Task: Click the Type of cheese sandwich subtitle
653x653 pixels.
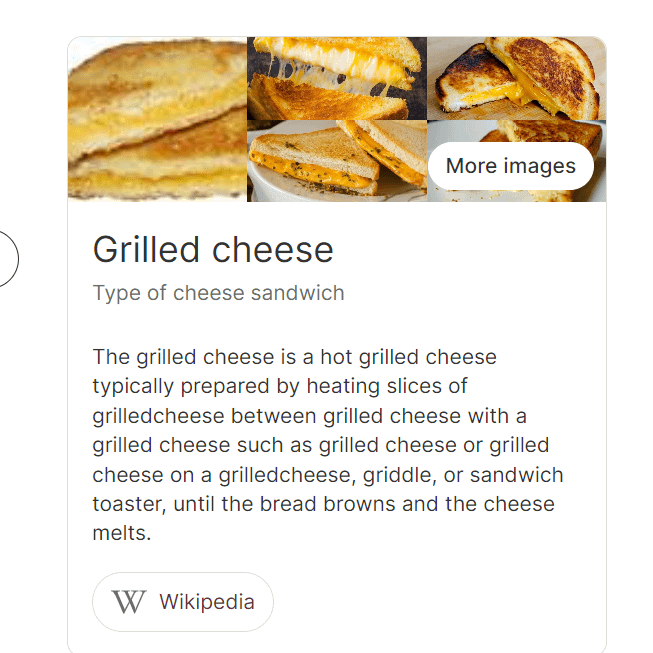Action: click(218, 293)
